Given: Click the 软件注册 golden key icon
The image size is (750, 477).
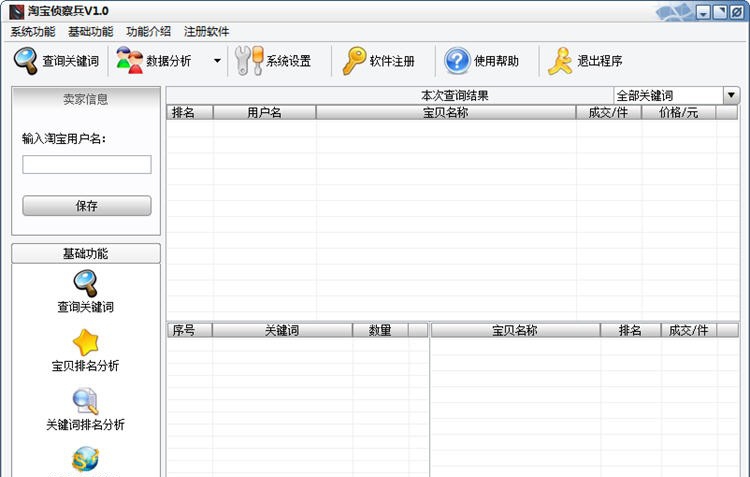Looking at the screenshot, I should click(x=354, y=61).
